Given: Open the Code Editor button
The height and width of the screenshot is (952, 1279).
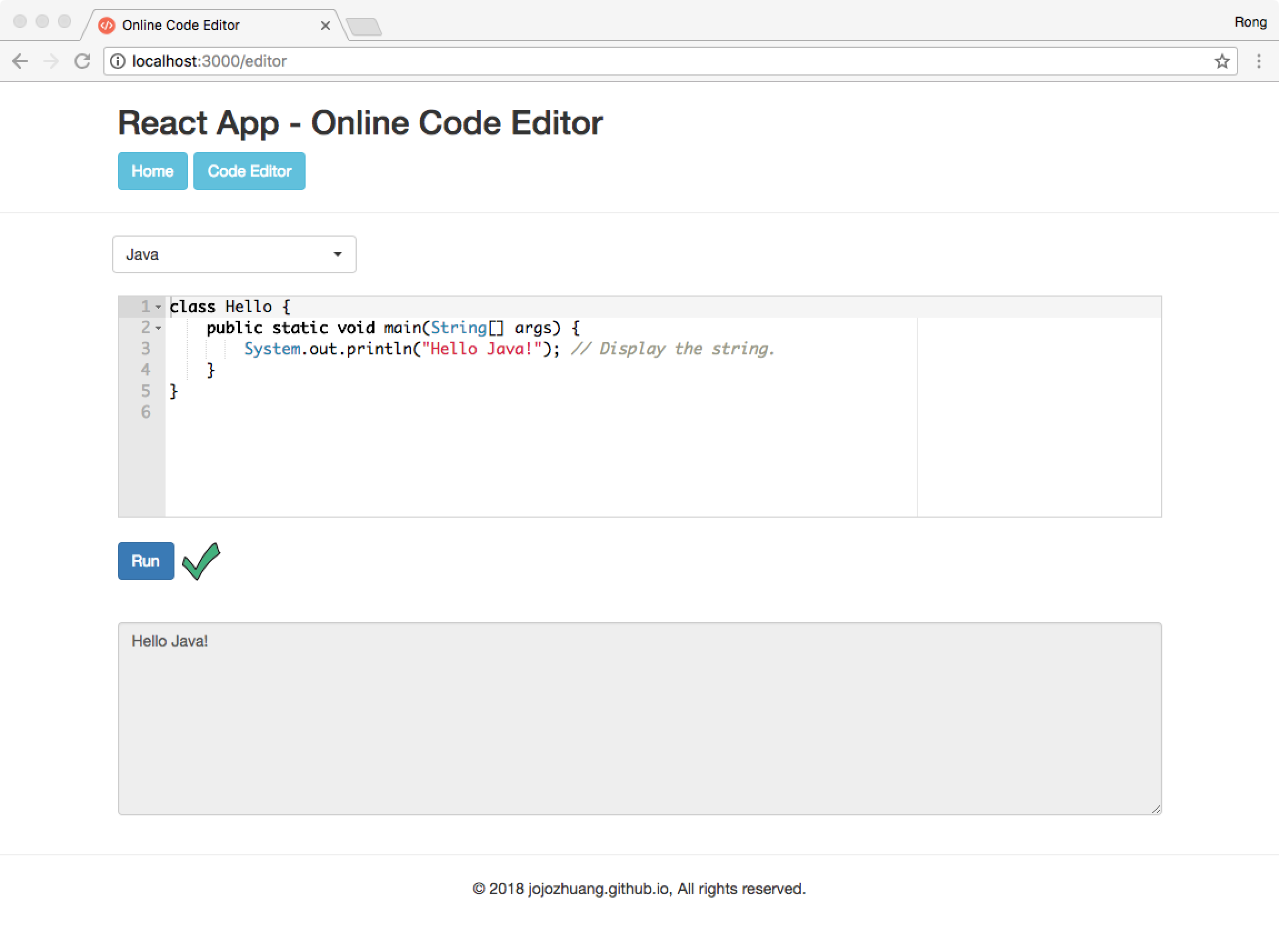Looking at the screenshot, I should 249,171.
